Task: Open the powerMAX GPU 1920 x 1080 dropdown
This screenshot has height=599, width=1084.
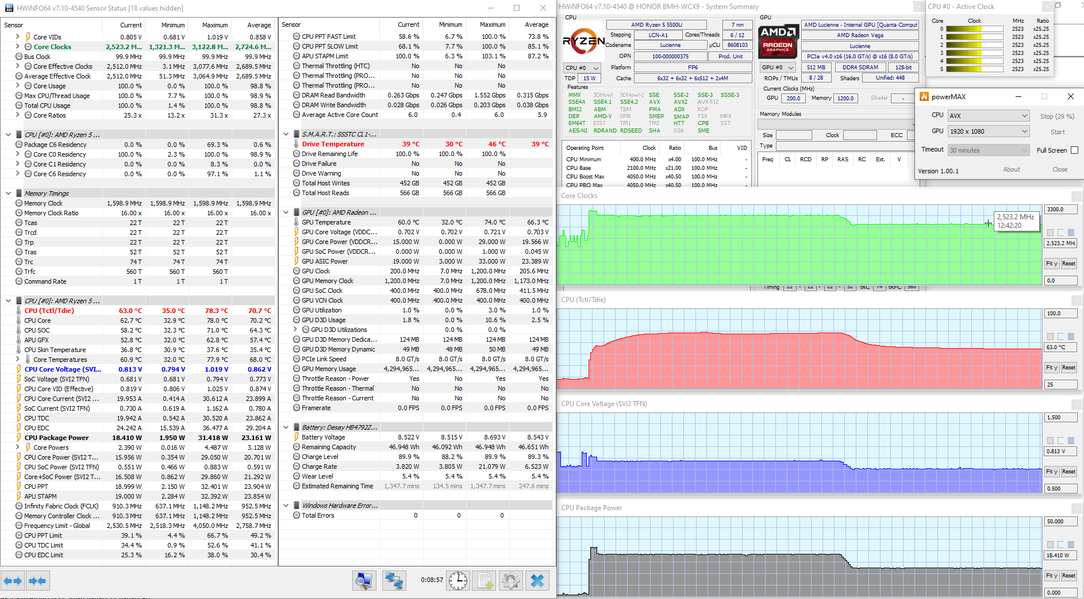Action: click(988, 131)
